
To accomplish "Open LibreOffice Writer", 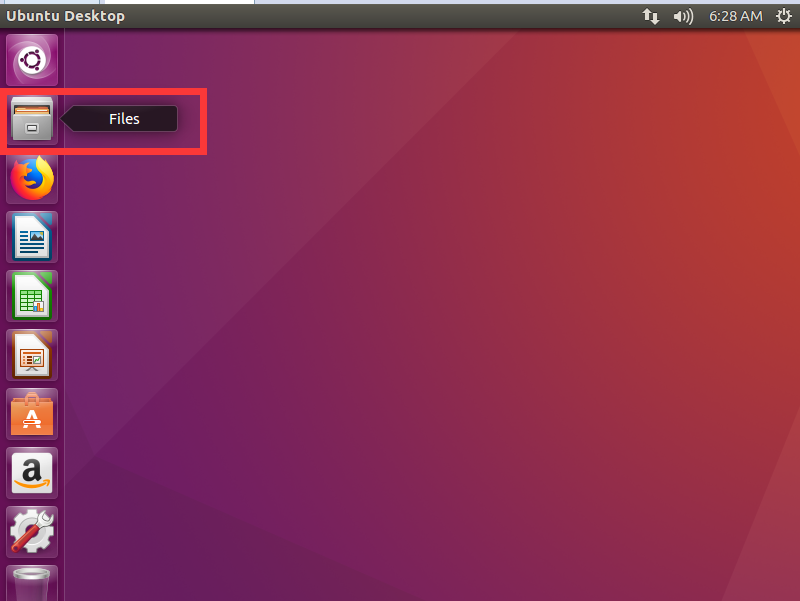I will pyautogui.click(x=31, y=237).
